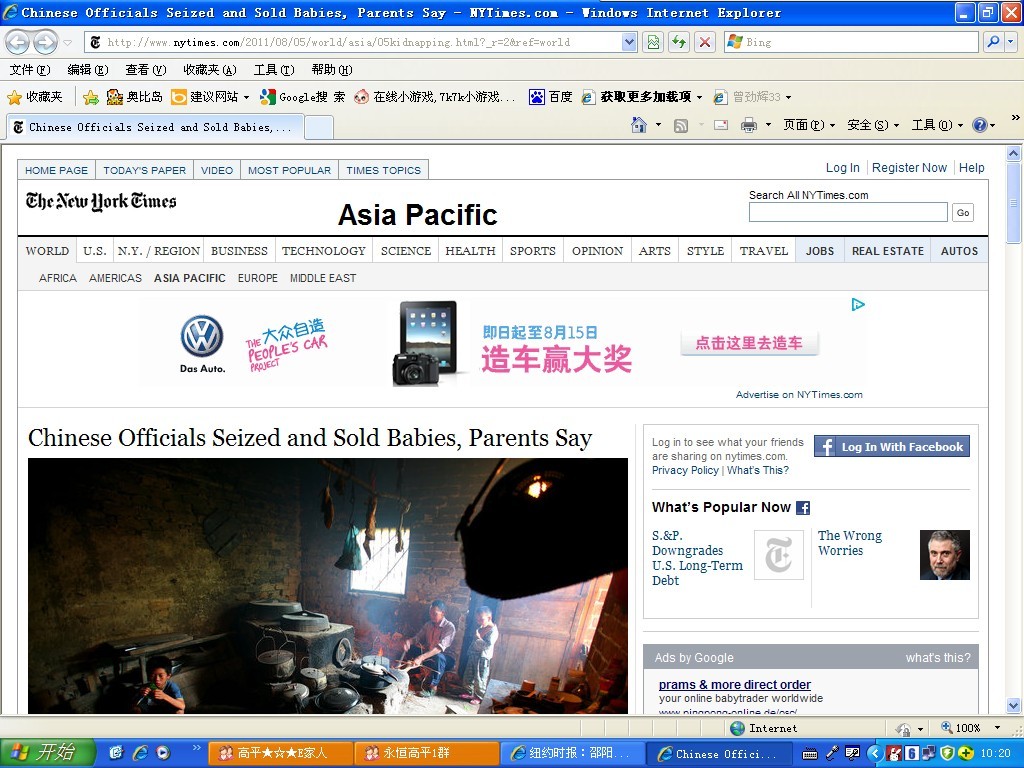Open the 工具(T) menu in menu bar
Screen dimensions: 1024x768
click(273, 70)
